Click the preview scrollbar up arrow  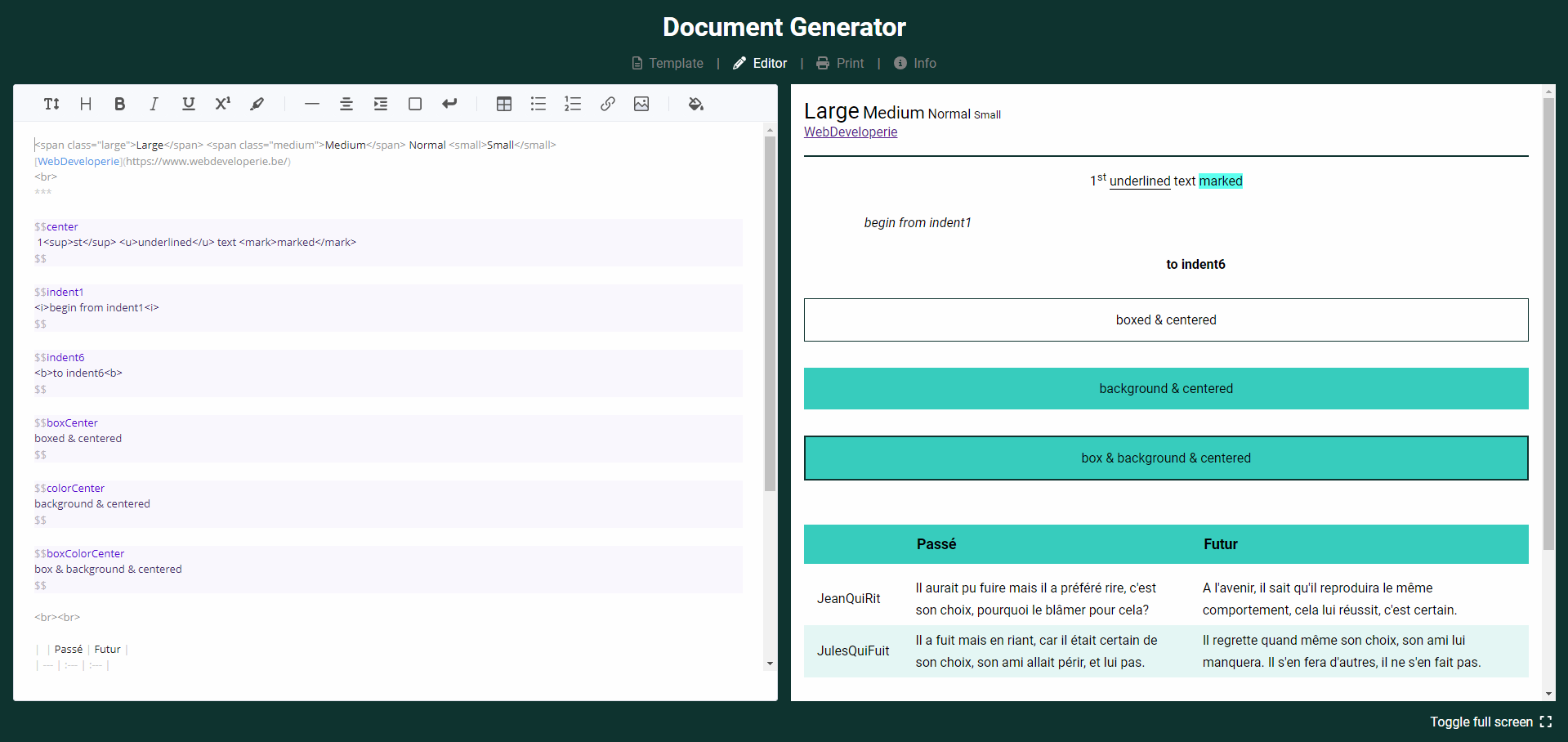tap(1548, 91)
